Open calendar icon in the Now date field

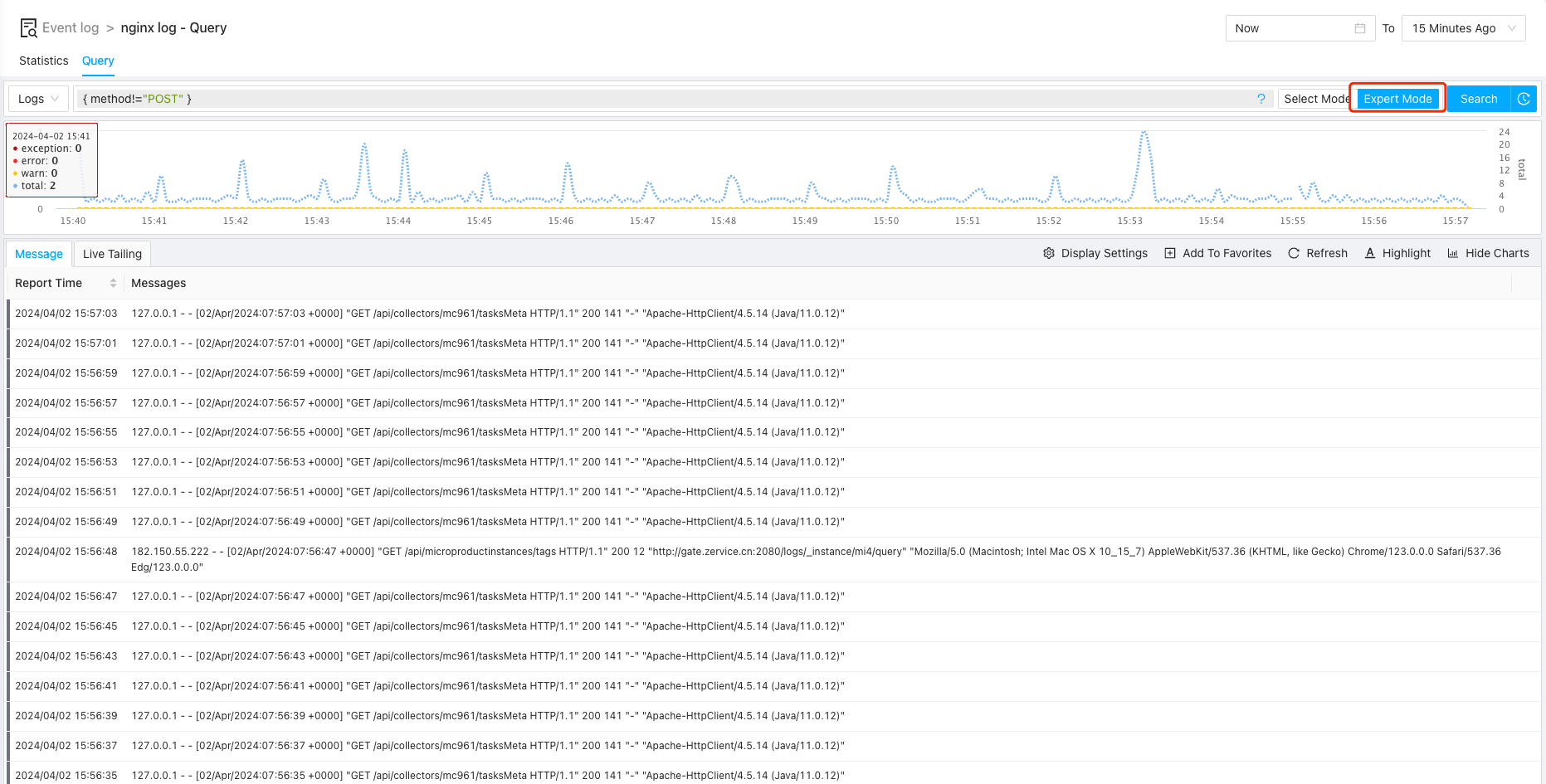1359,28
